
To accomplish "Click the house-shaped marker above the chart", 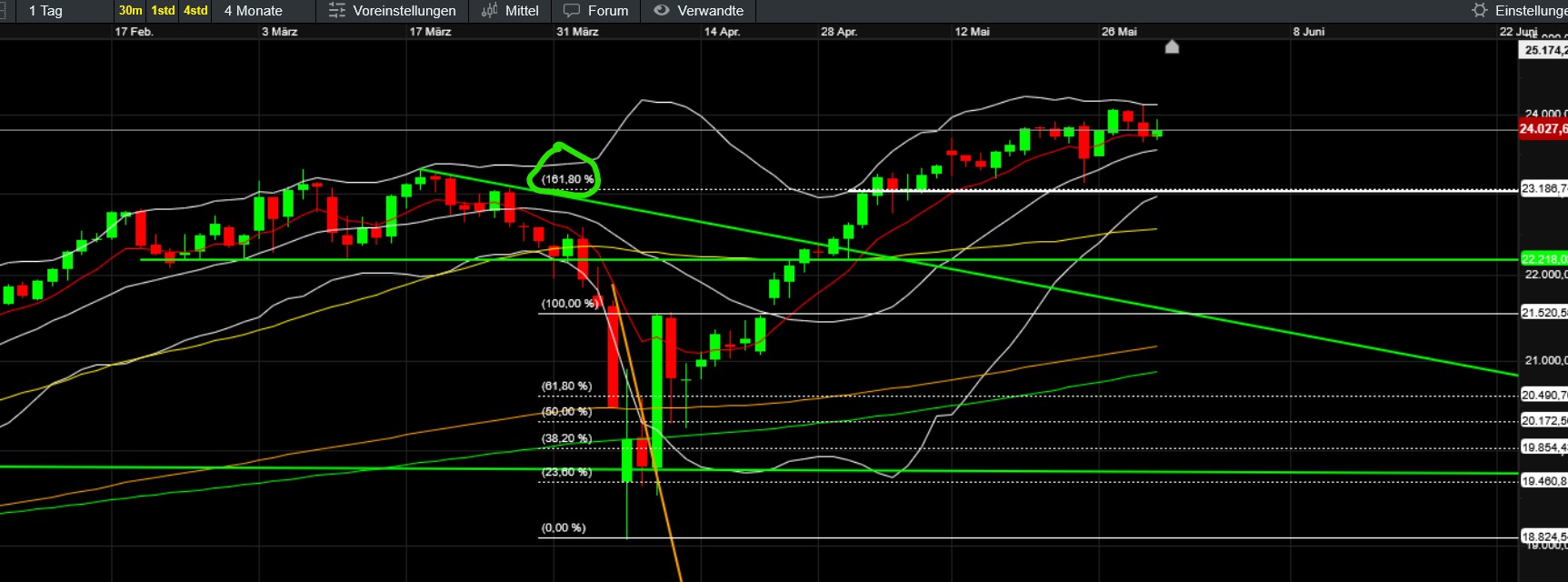I will 1172,46.
